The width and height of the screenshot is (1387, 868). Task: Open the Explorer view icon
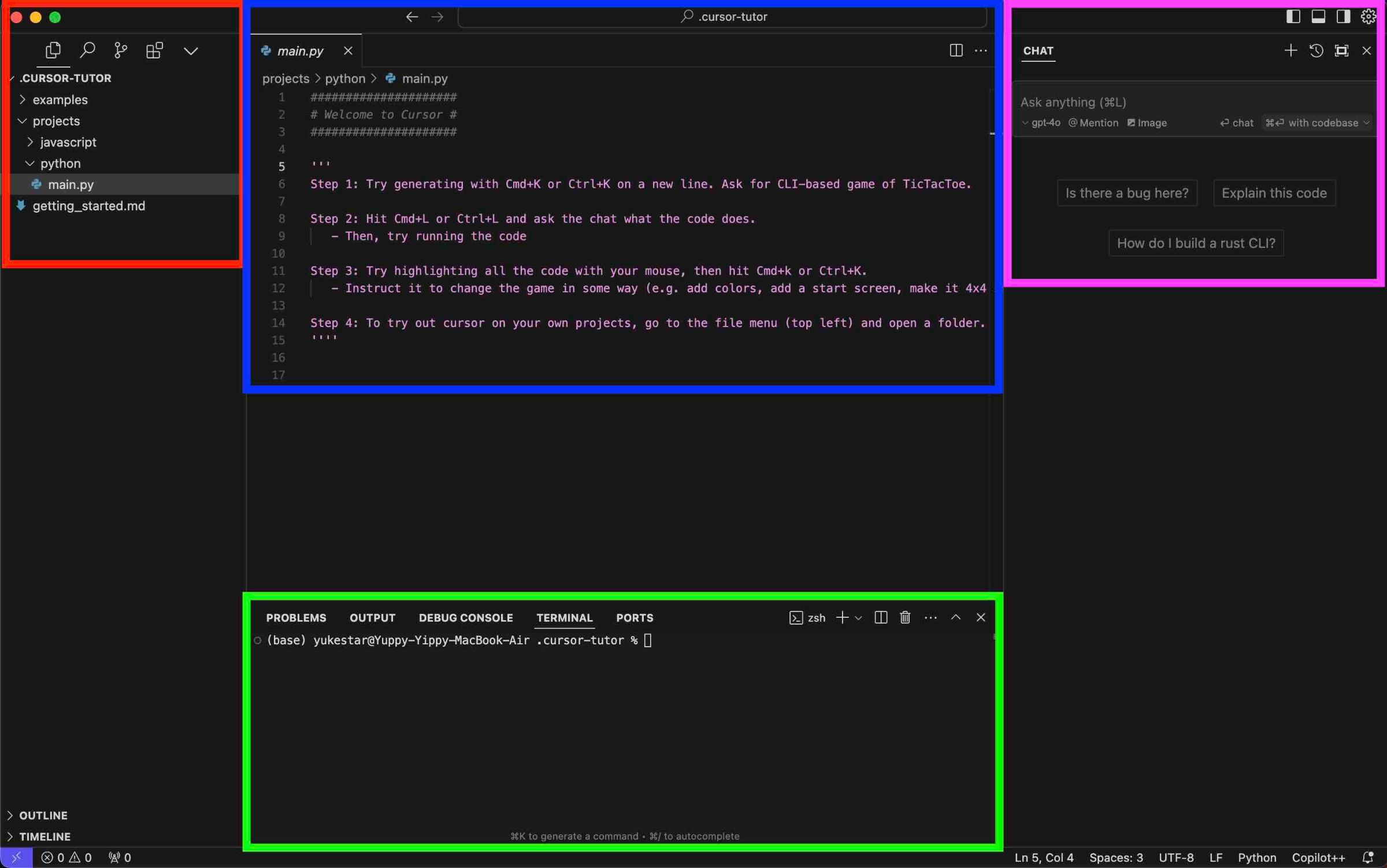click(53, 51)
